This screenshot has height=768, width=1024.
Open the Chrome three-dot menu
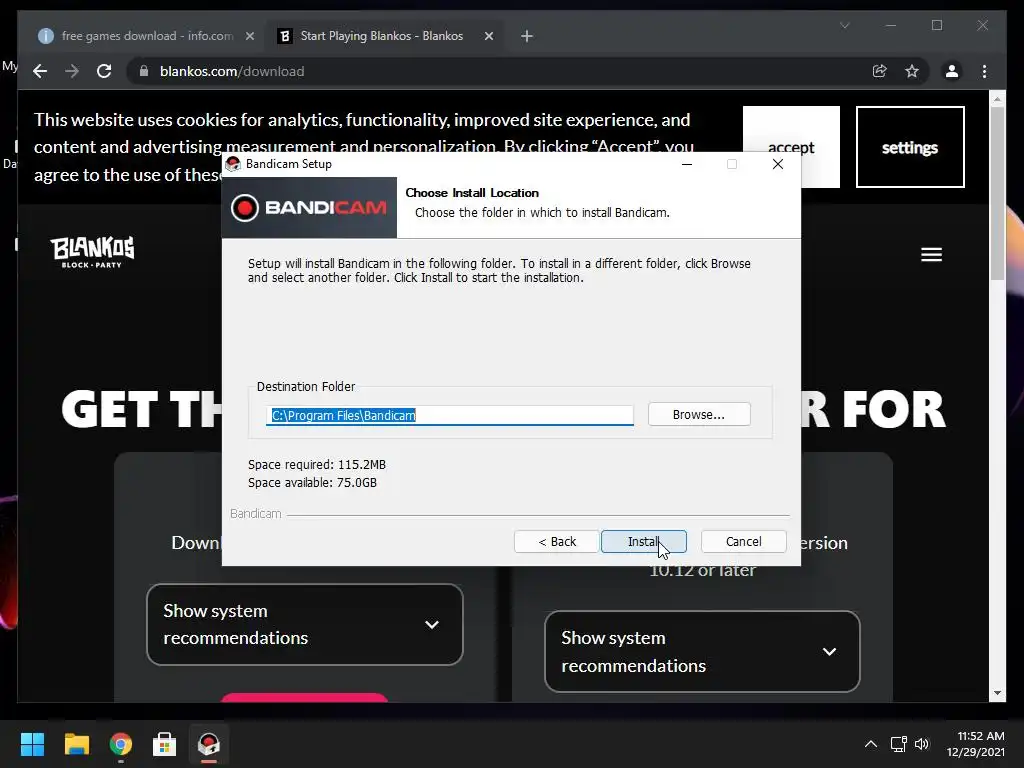[984, 71]
